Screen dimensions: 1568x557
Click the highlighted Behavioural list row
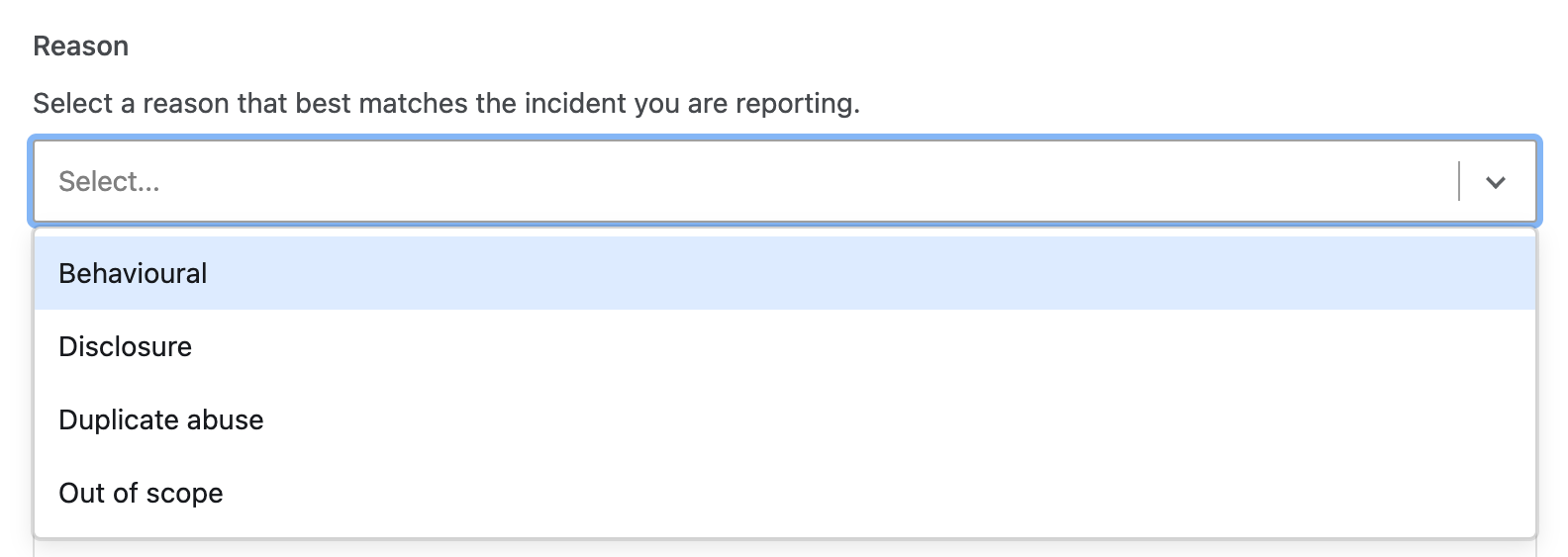pos(785,273)
